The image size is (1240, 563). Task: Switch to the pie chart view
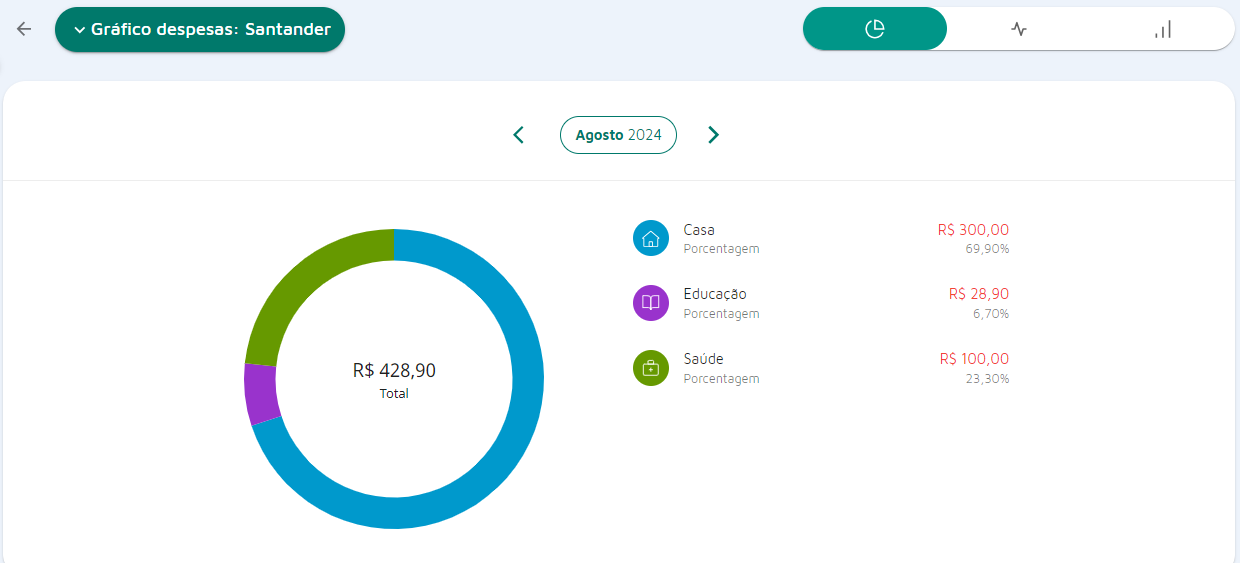point(875,29)
